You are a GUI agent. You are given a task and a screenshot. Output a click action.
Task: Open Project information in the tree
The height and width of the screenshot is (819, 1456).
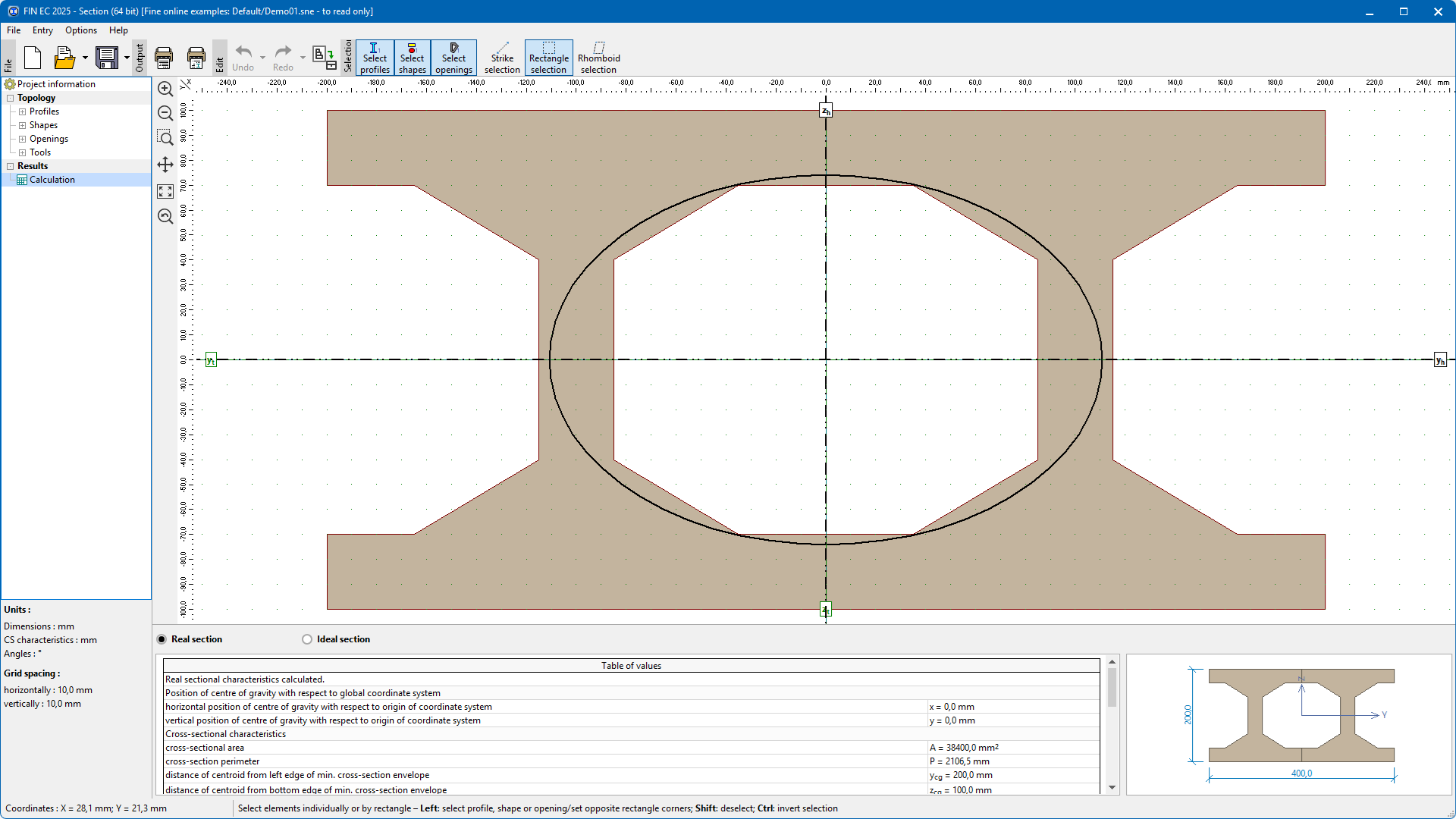click(x=56, y=84)
